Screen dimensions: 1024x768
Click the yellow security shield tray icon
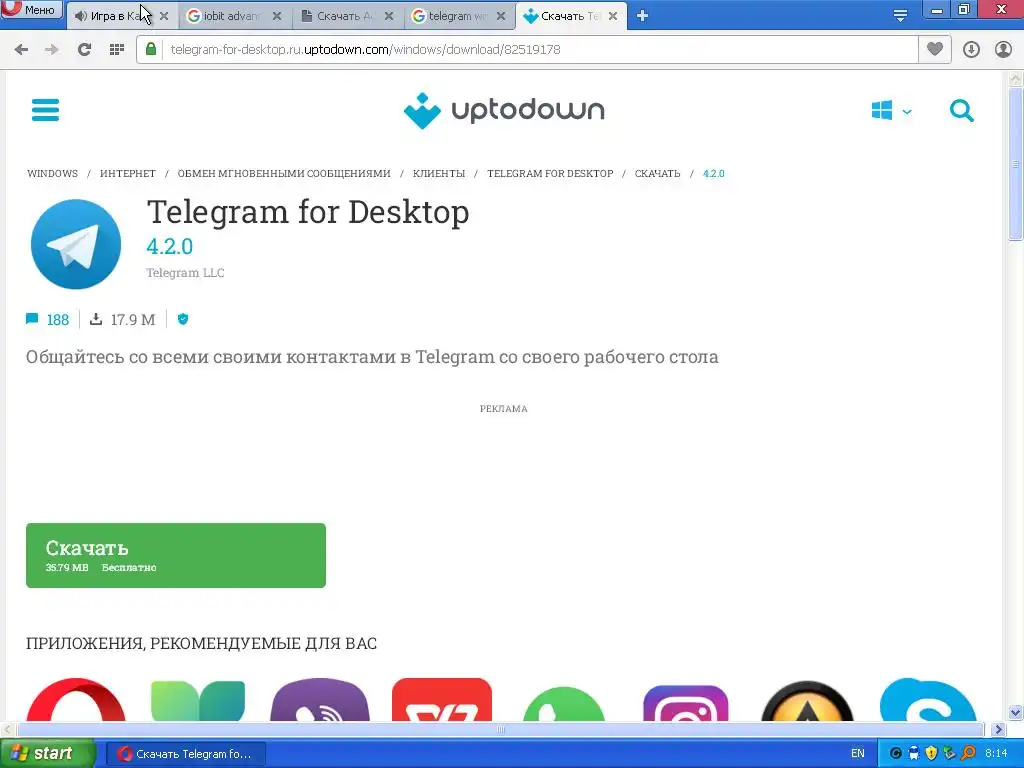[x=931, y=754]
